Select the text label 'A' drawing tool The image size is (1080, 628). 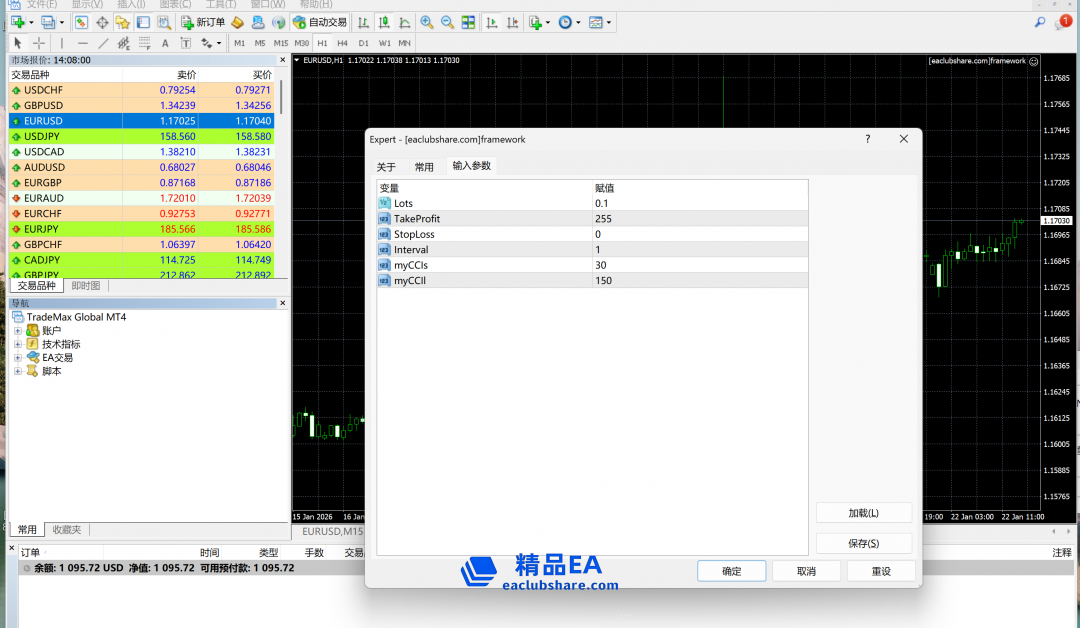click(166, 43)
